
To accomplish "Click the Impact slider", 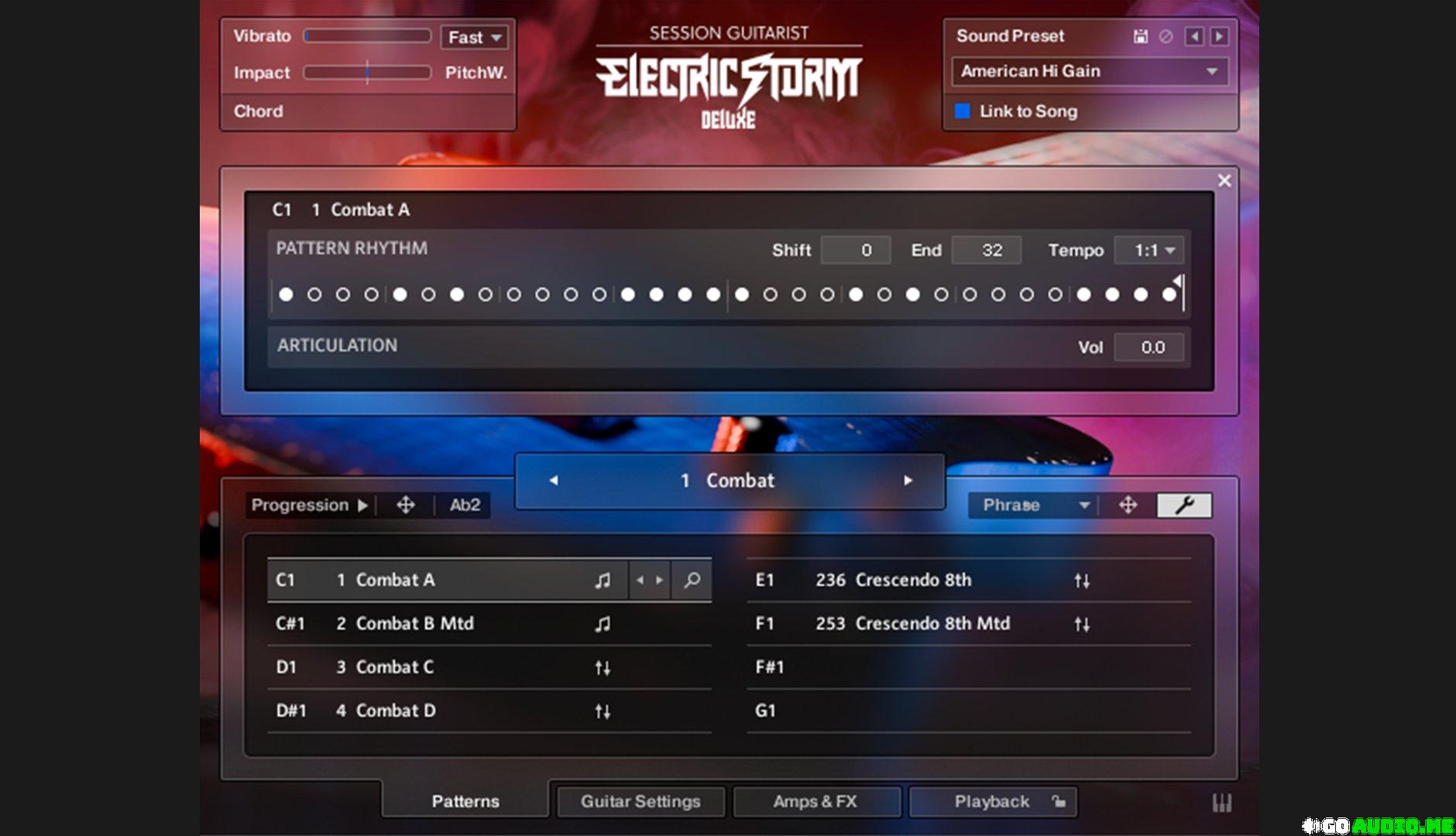I will (367, 73).
